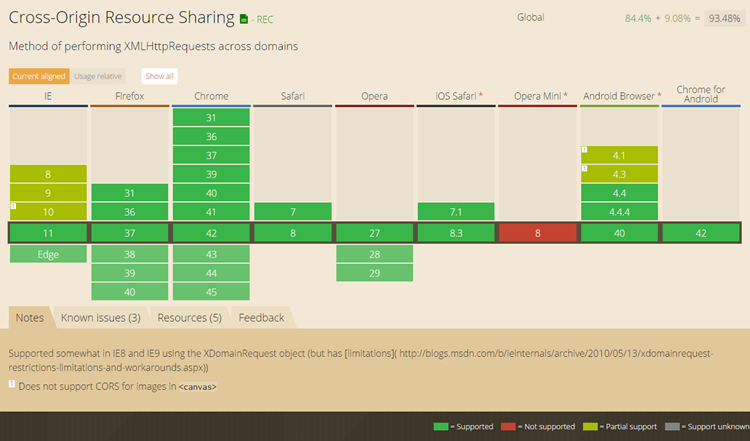This screenshot has height=441, width=750.
Task: Select iOS Safari 7.1 cell
Action: tap(456, 211)
